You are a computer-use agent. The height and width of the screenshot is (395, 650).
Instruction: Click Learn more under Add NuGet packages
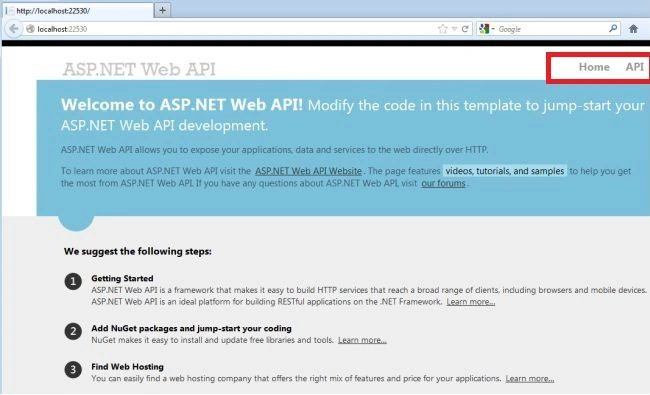point(362,340)
